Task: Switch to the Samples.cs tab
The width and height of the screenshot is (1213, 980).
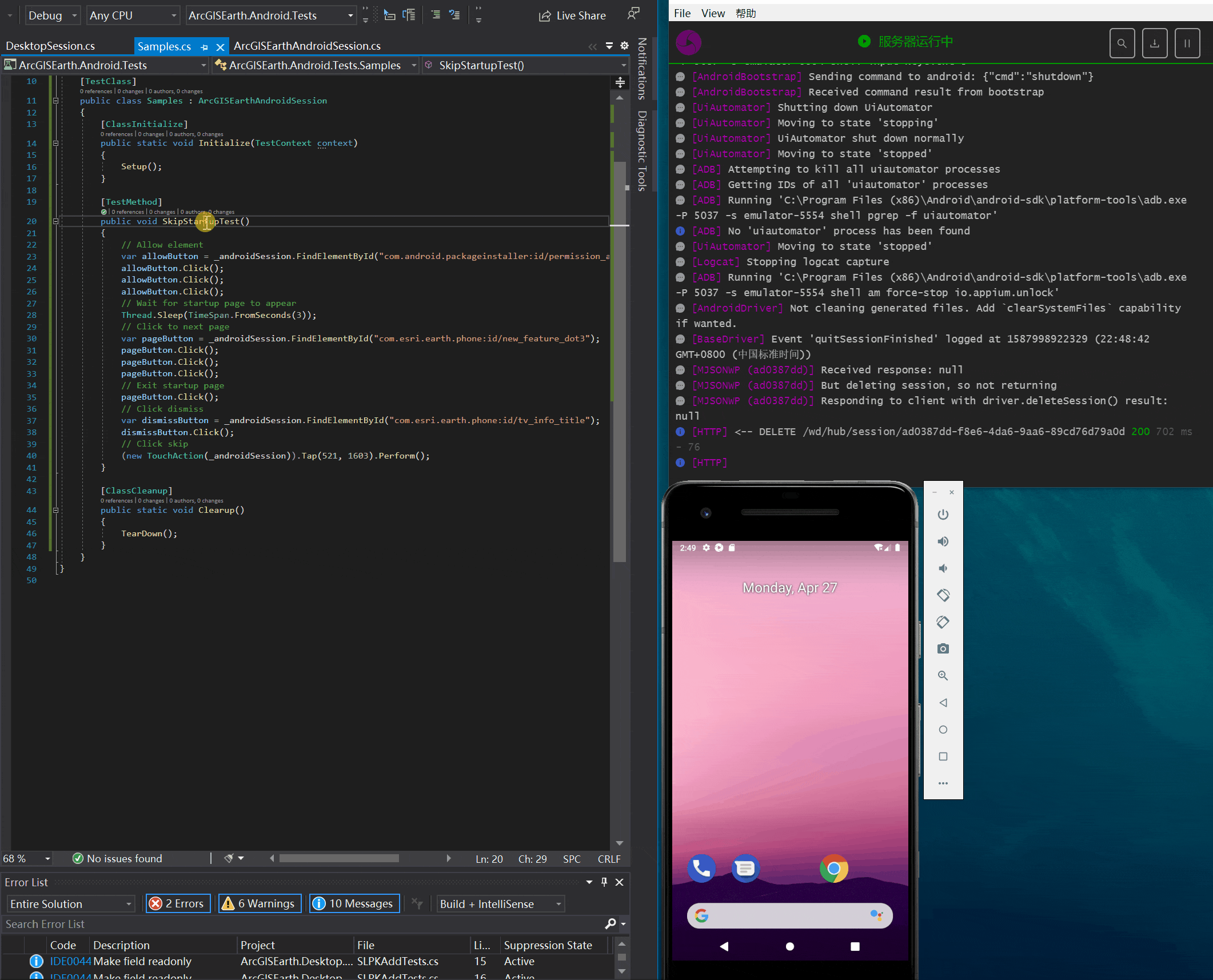Action: tap(164, 46)
